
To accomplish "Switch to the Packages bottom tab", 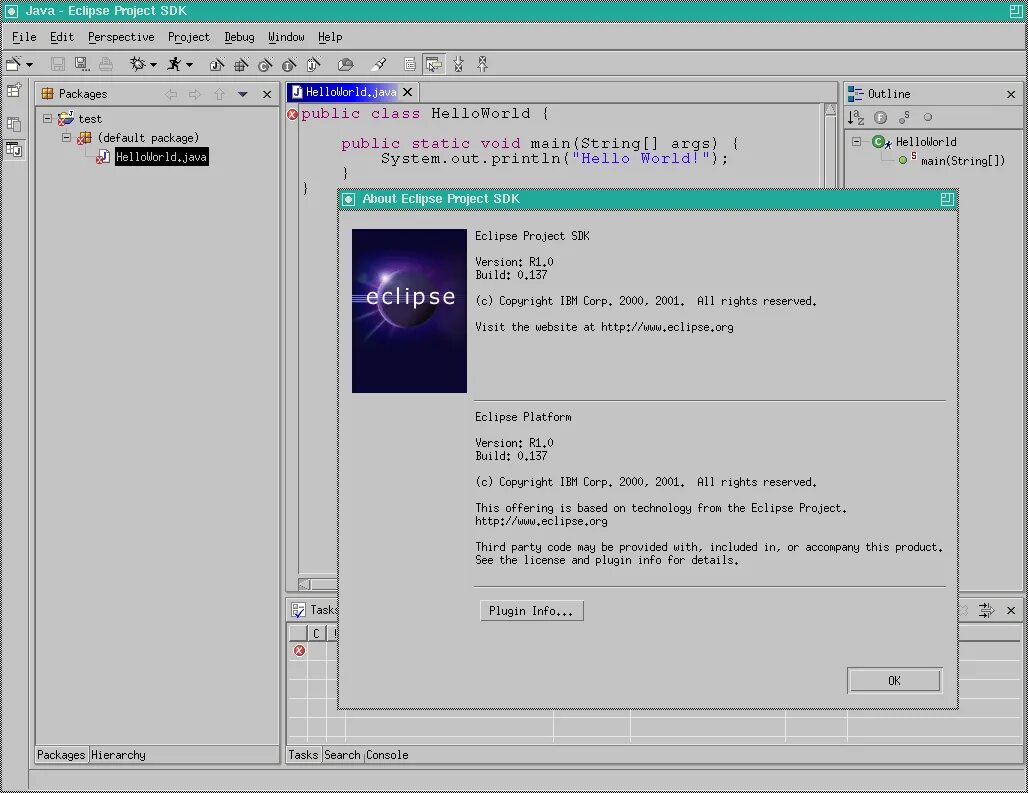I will [61, 754].
